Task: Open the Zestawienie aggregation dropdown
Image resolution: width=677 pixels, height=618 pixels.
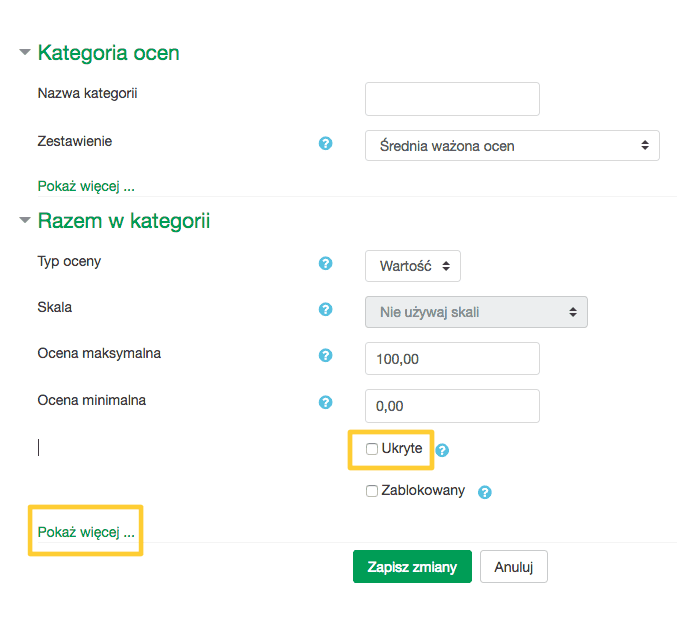Action: 512,146
